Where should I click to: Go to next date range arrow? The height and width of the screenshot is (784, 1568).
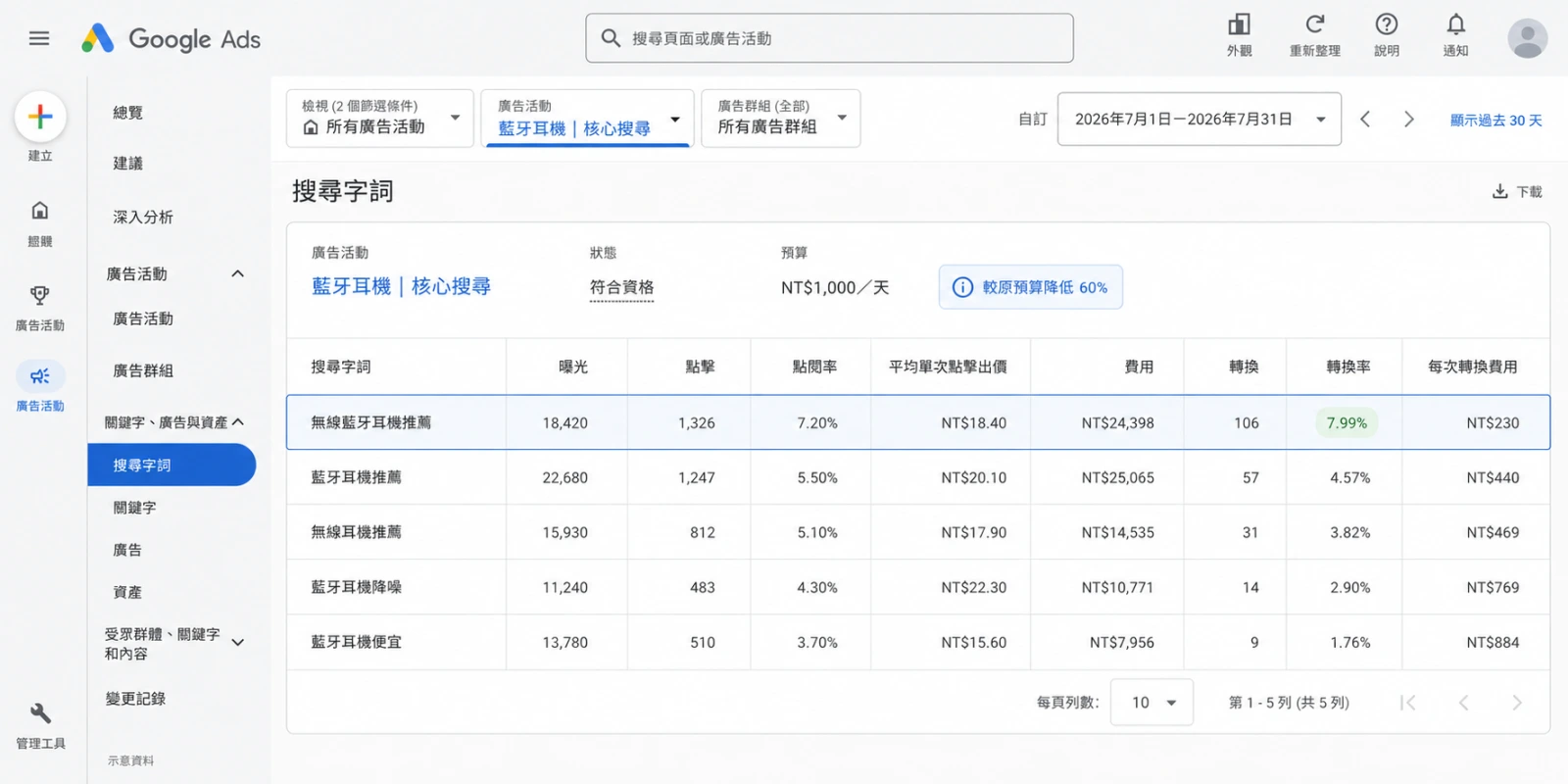1408,119
